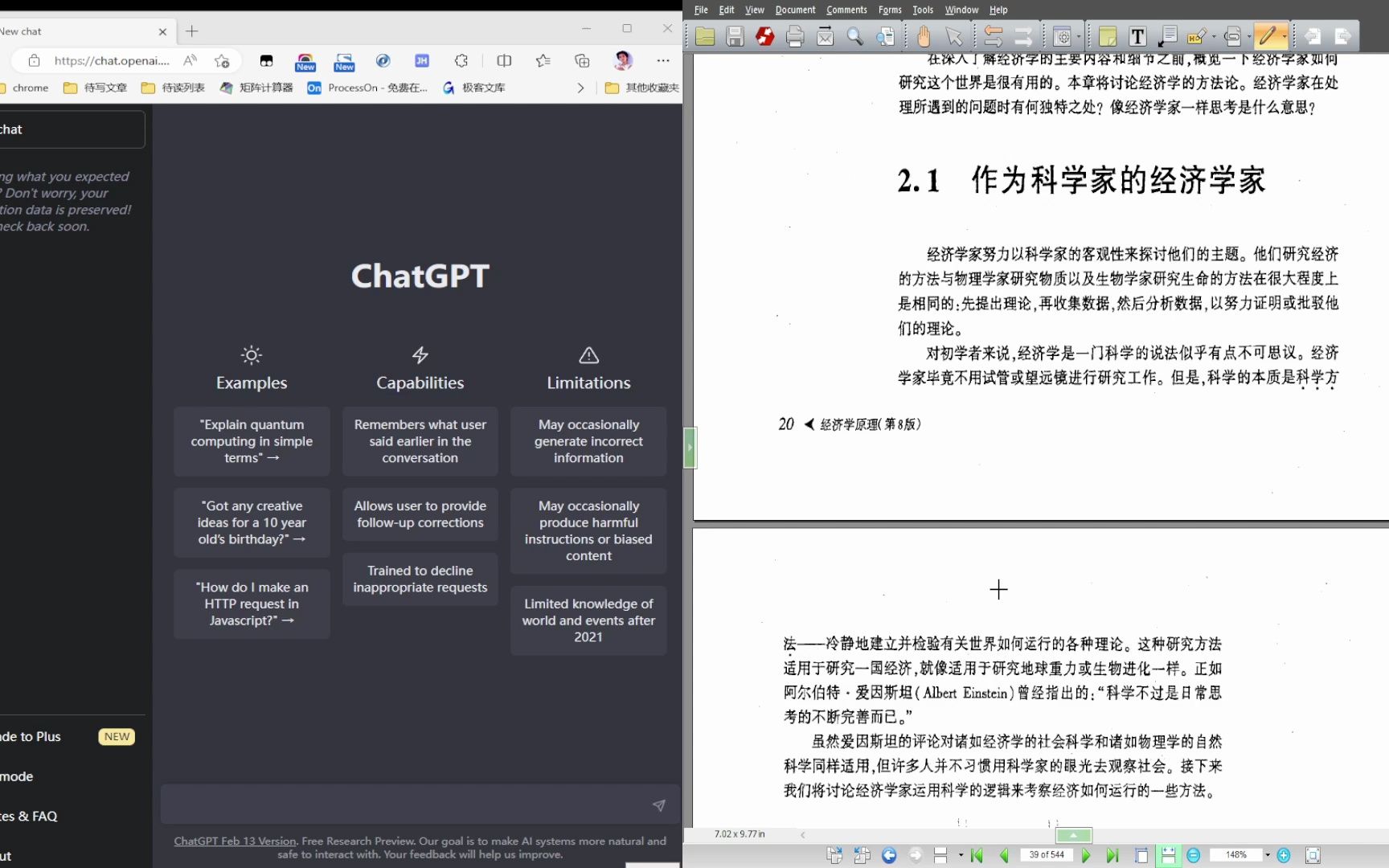1389x868 pixels.
Task: Open the Comments menu
Action: pyautogui.click(x=846, y=10)
